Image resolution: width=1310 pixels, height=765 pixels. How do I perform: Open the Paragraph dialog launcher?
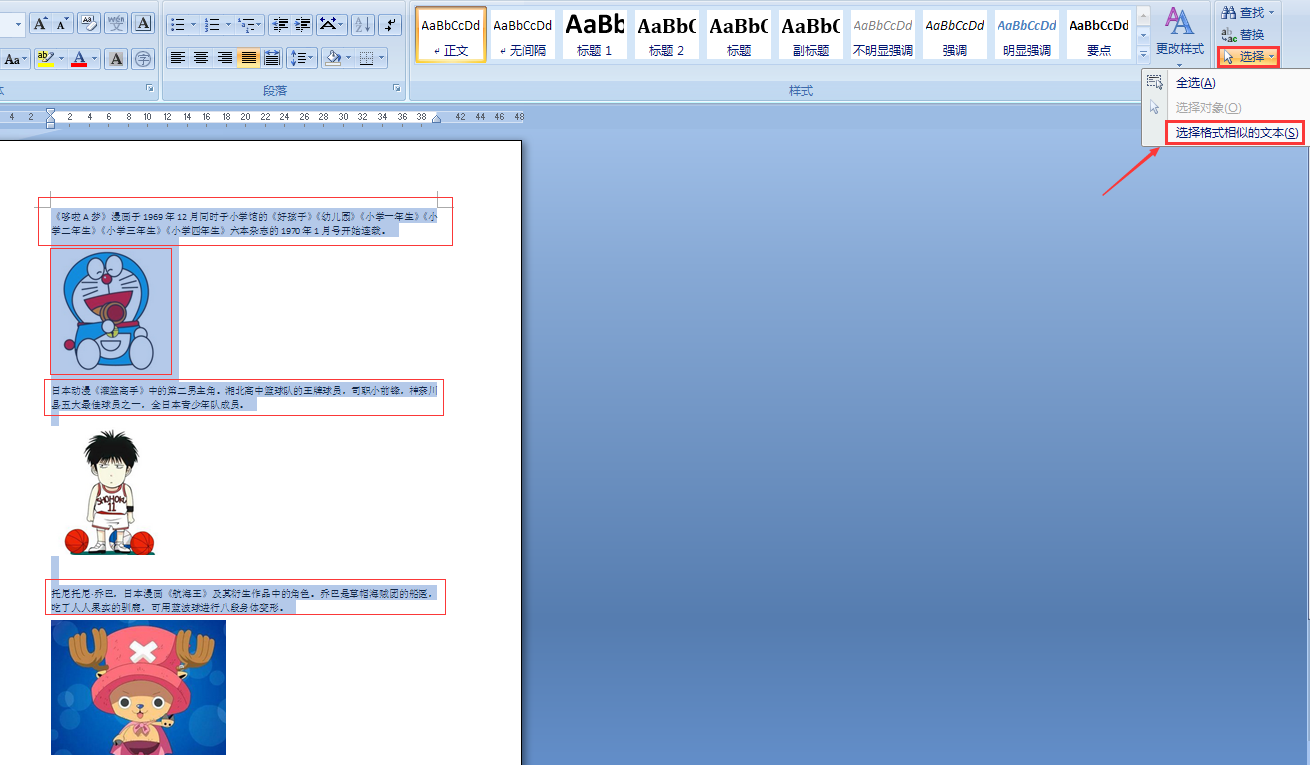click(x=398, y=90)
